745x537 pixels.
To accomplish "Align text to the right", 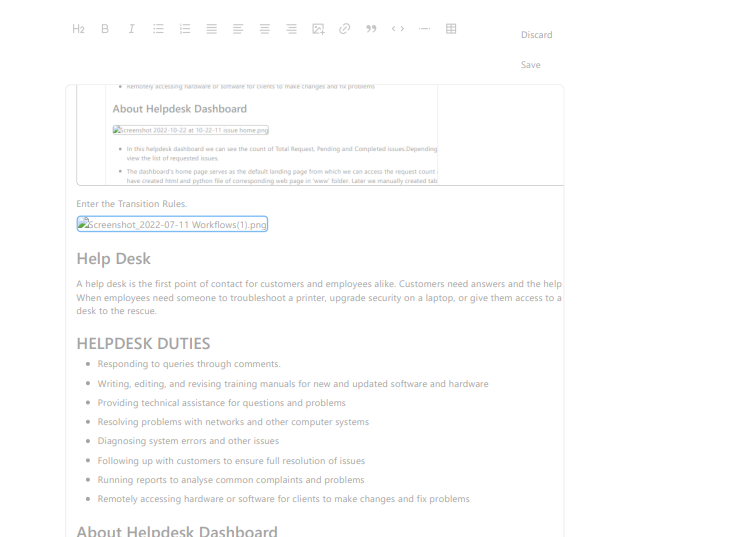I will pos(291,29).
